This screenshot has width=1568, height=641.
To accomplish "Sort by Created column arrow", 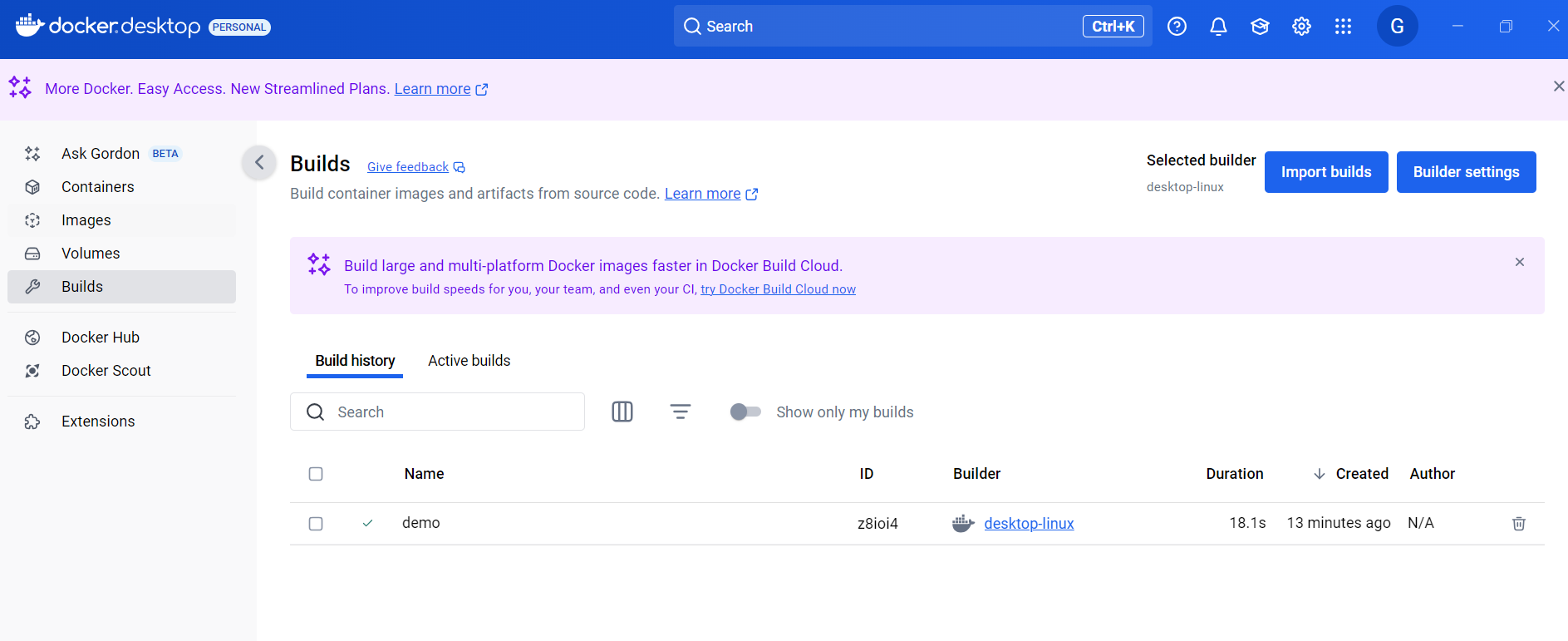I will 1320,474.
